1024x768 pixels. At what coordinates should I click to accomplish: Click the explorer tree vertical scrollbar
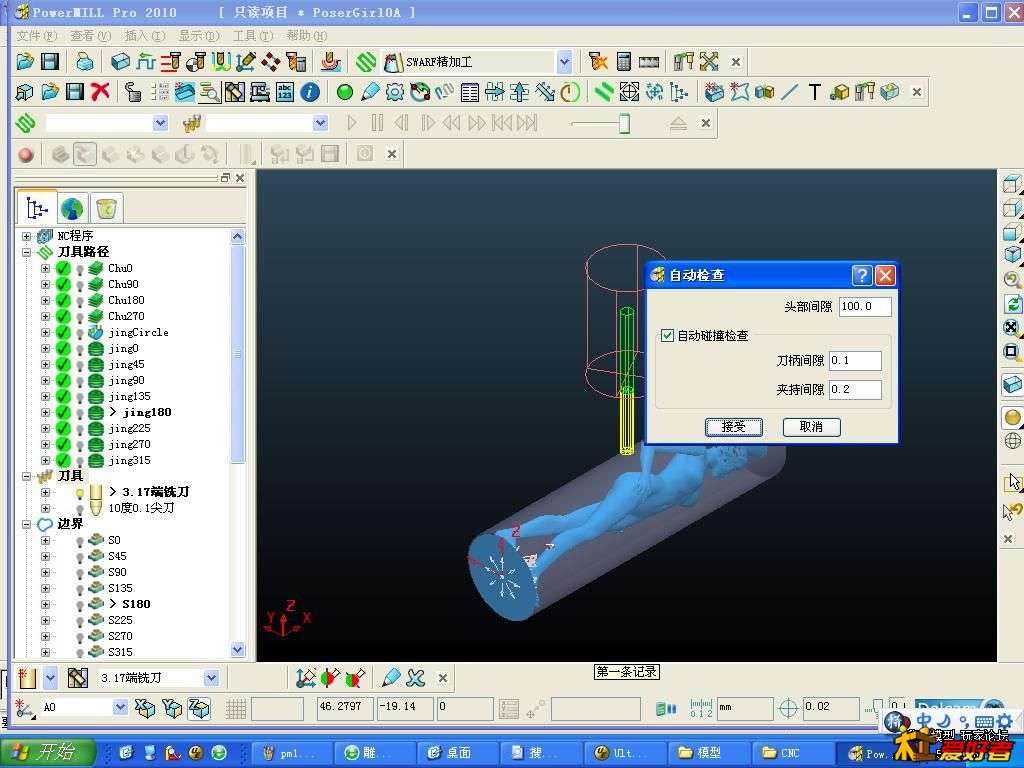coord(238,353)
